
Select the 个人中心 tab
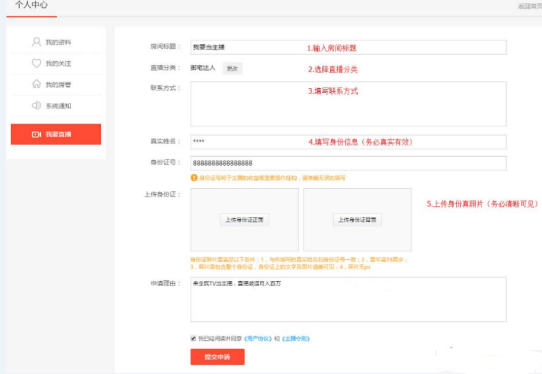(x=31, y=6)
